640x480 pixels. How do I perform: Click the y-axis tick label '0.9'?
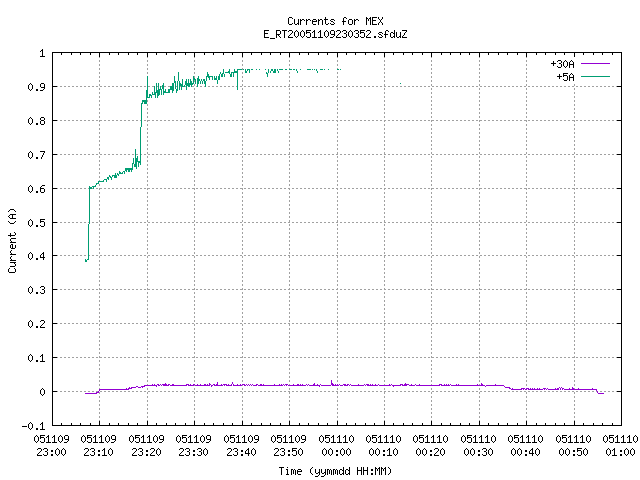tap(36, 87)
